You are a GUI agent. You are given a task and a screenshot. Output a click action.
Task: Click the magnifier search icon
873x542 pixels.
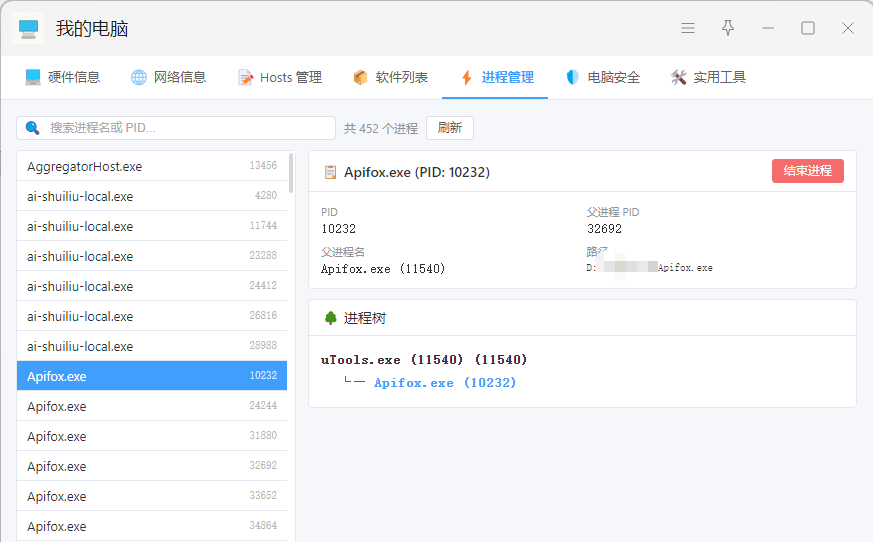tap(32, 128)
